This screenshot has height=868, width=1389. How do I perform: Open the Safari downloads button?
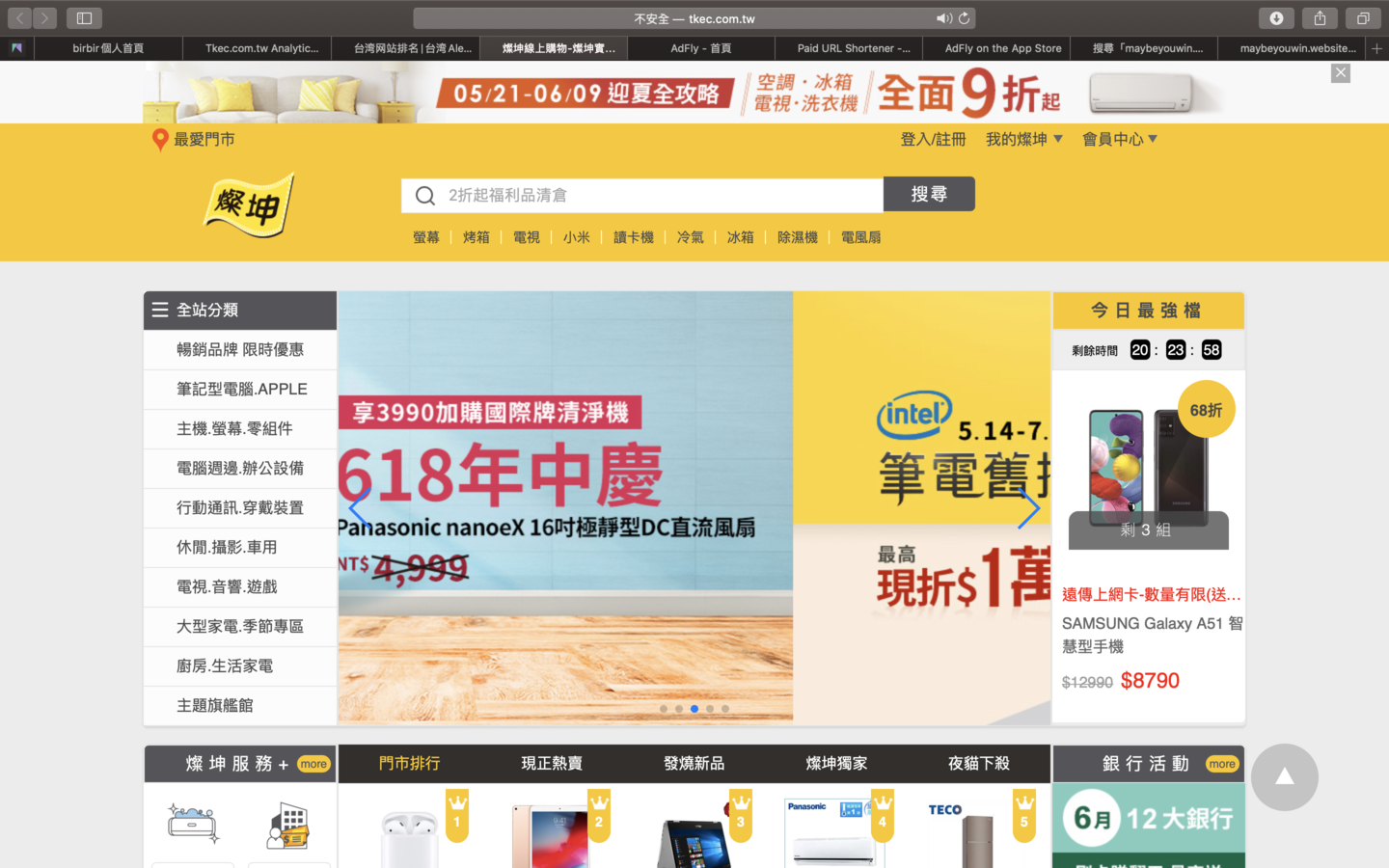[x=1276, y=18]
